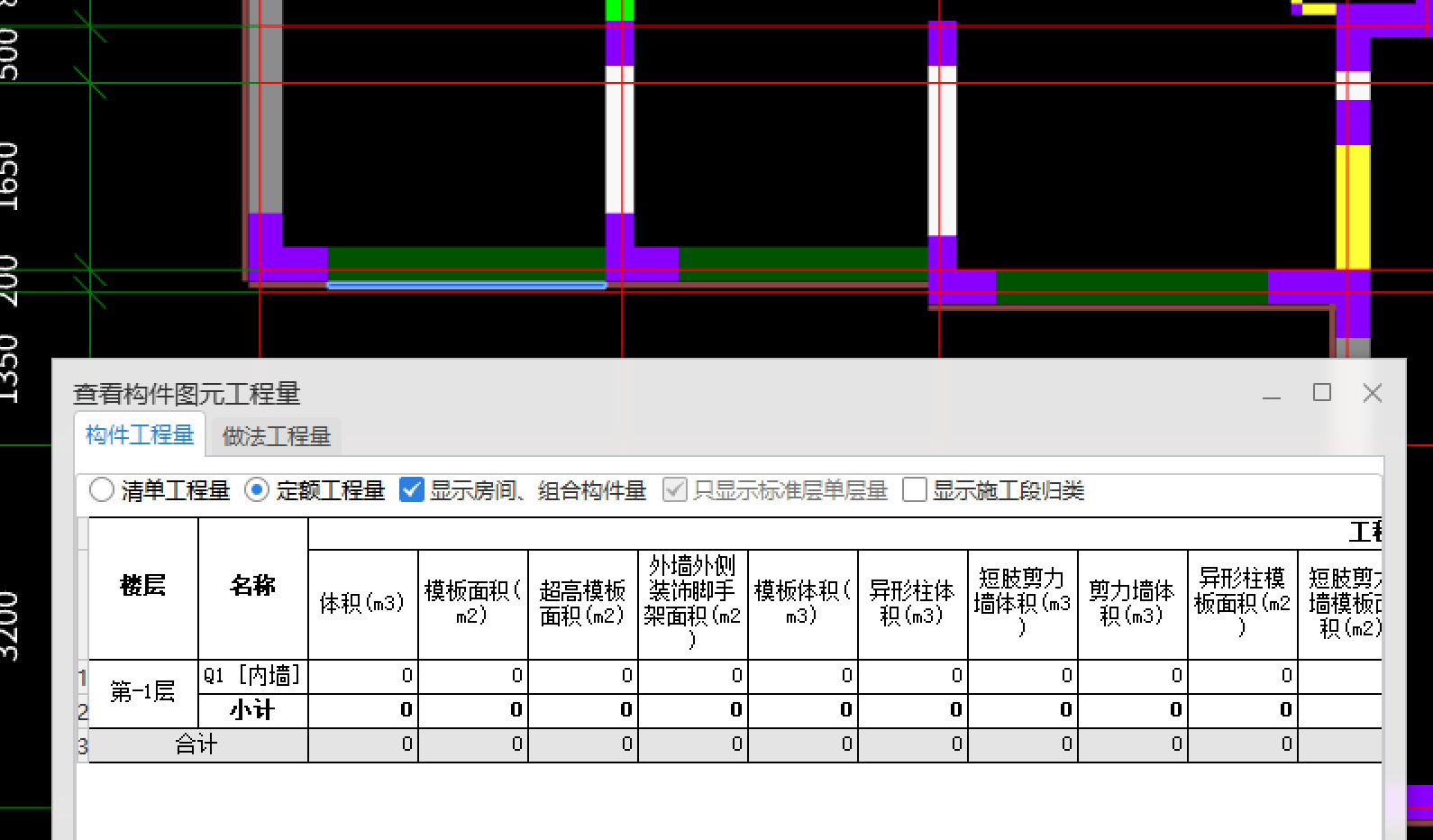The width and height of the screenshot is (1433, 840).
Task: Click the 异形柱体积(m3) column header
Action: [x=913, y=605]
